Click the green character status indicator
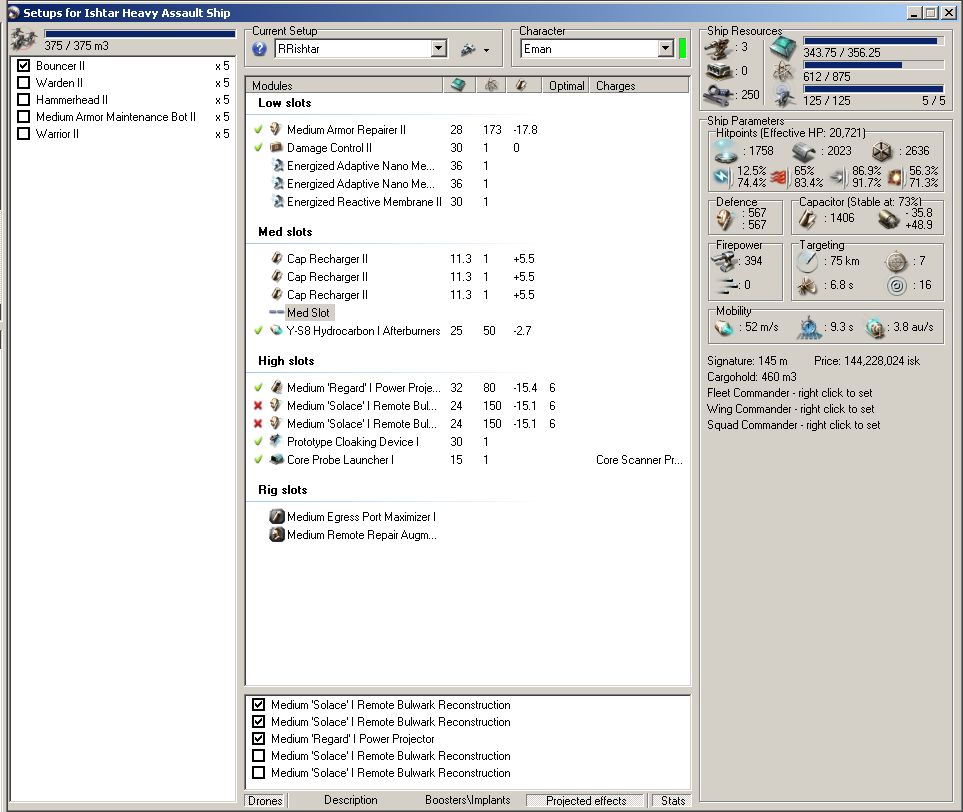This screenshot has width=963, height=812. [x=682, y=49]
